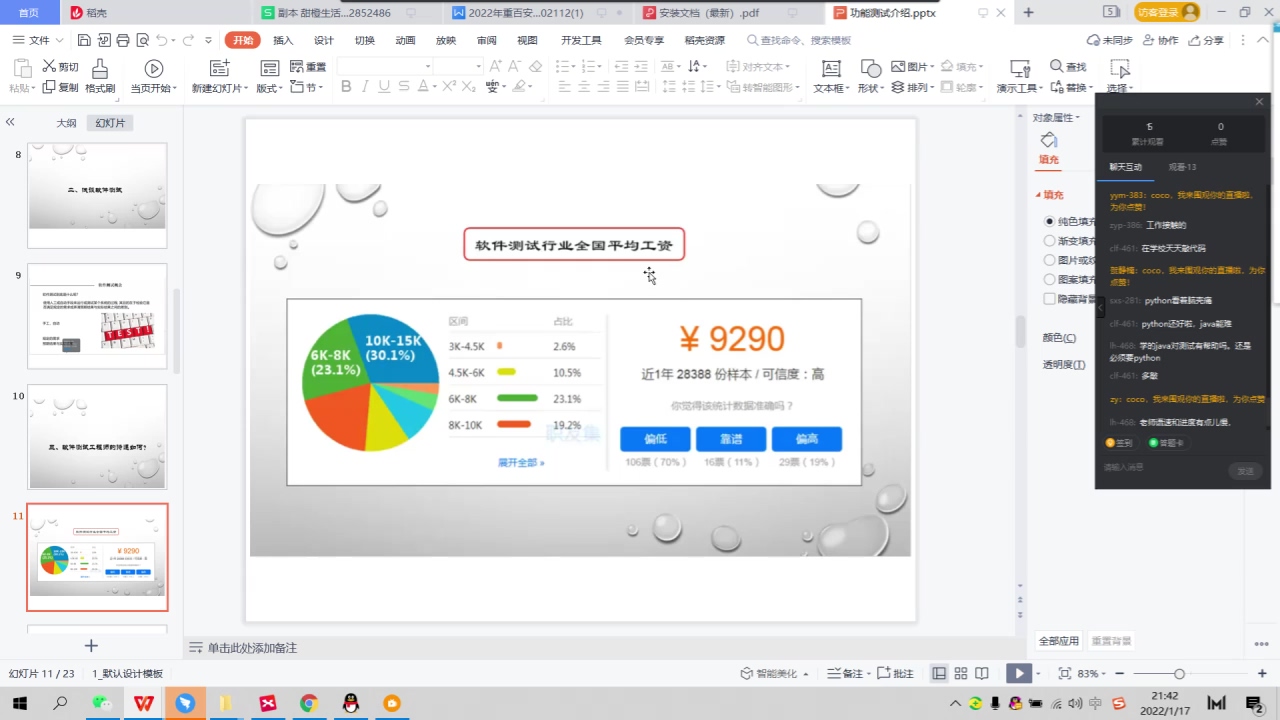Open the Layout (版式) dropdown
The height and width of the screenshot is (720, 1280).
(270, 88)
